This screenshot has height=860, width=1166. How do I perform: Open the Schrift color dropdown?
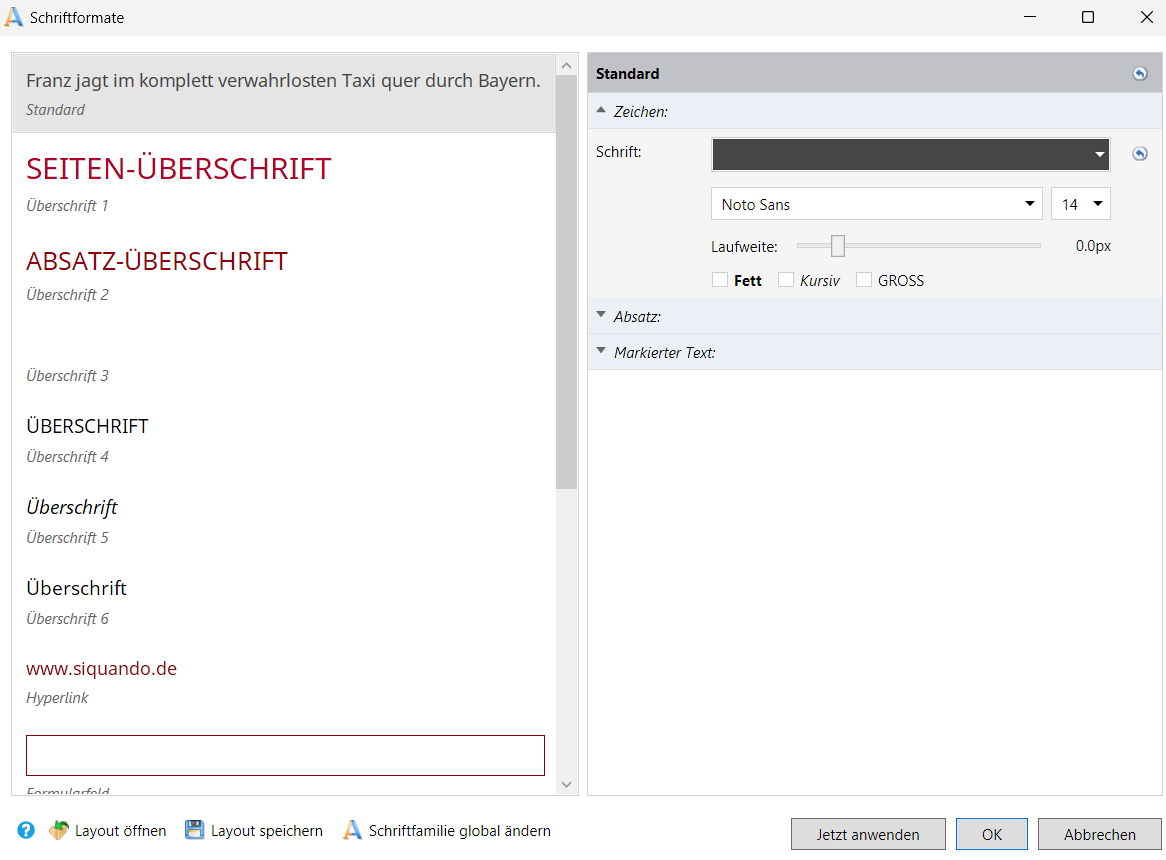(x=1099, y=155)
